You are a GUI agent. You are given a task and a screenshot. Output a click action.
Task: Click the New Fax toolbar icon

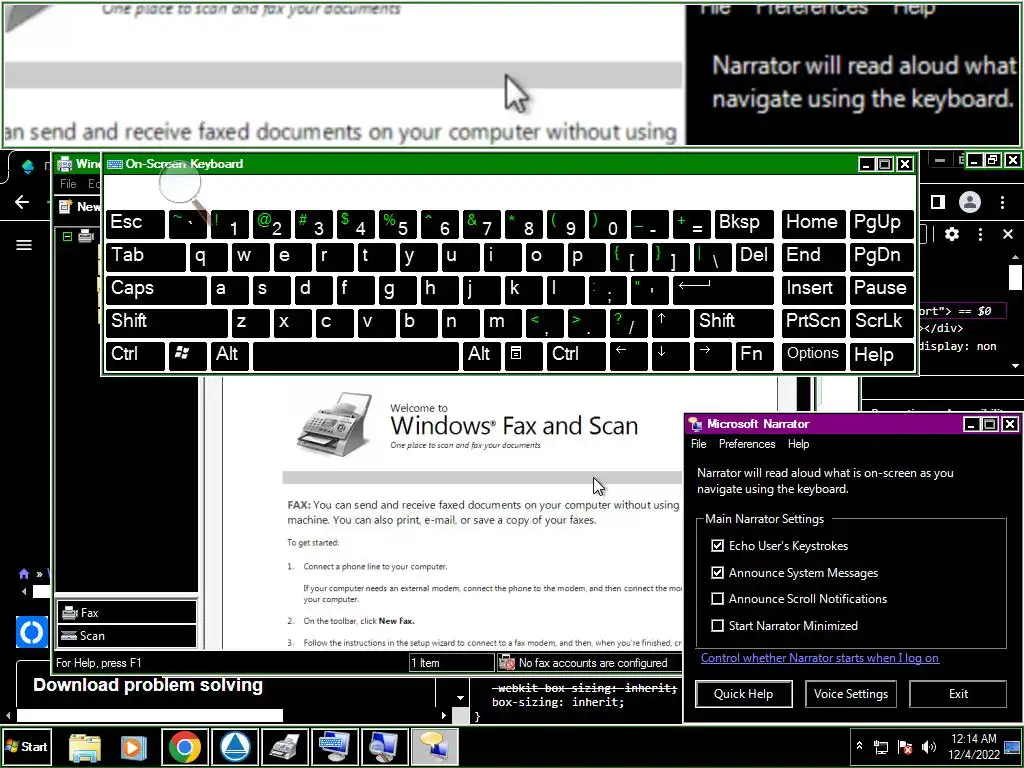65,207
